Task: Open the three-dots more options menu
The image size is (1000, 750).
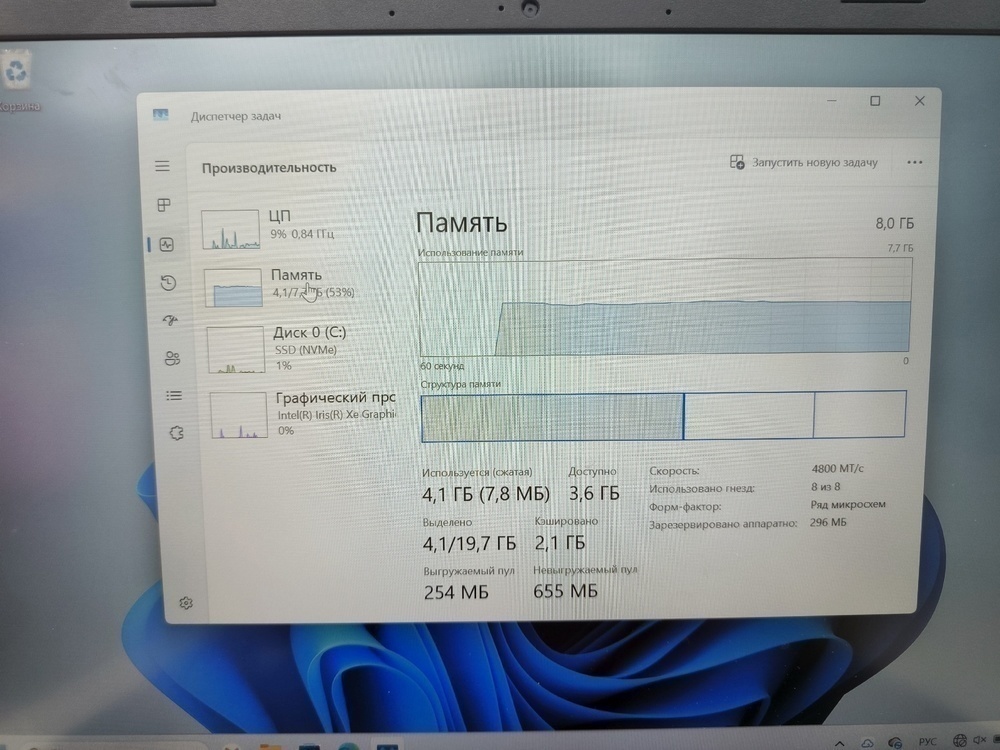Action: click(914, 162)
